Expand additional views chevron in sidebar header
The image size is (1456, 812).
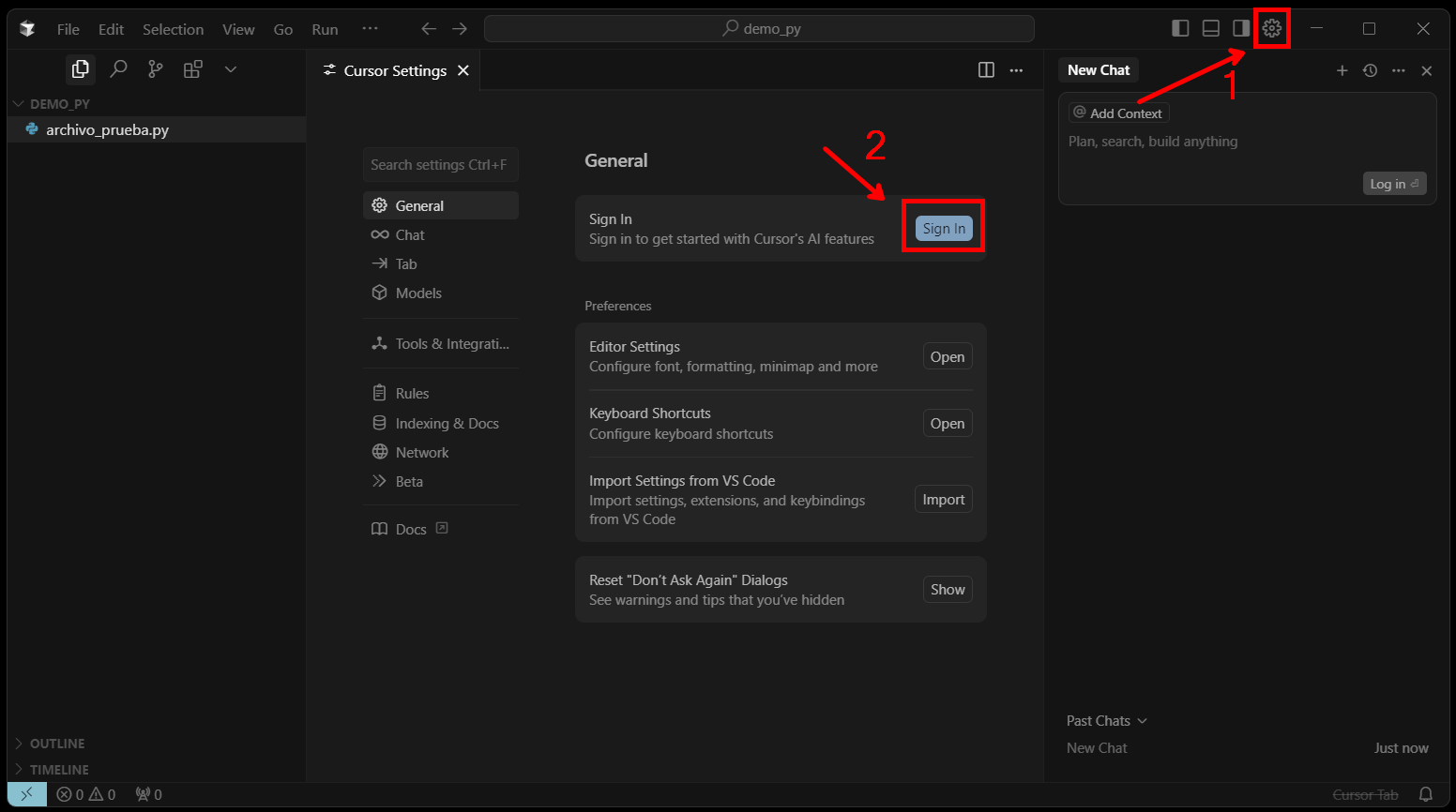(231, 68)
